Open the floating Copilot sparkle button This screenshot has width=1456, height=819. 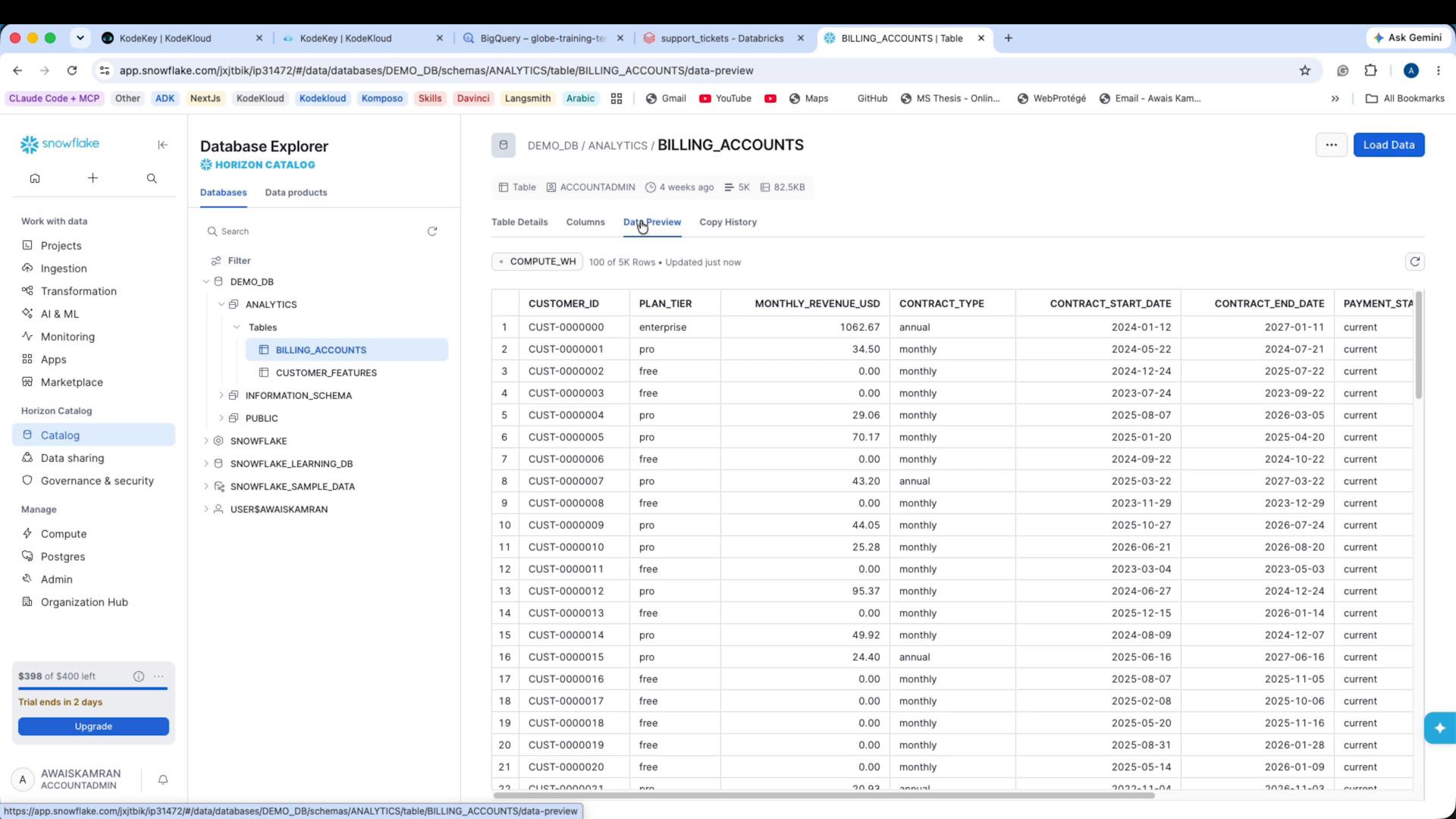tap(1439, 728)
